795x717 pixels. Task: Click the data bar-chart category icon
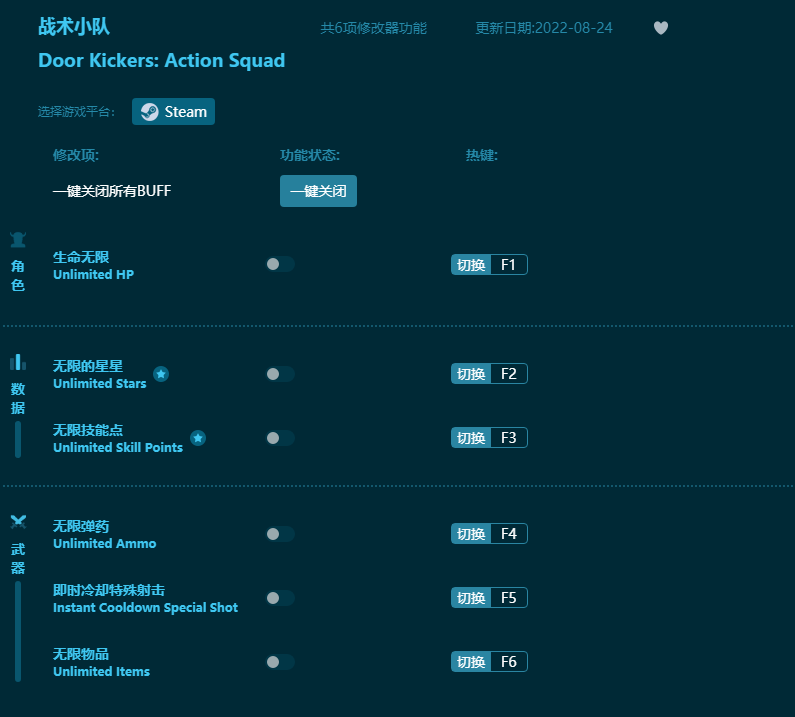pyautogui.click(x=18, y=362)
